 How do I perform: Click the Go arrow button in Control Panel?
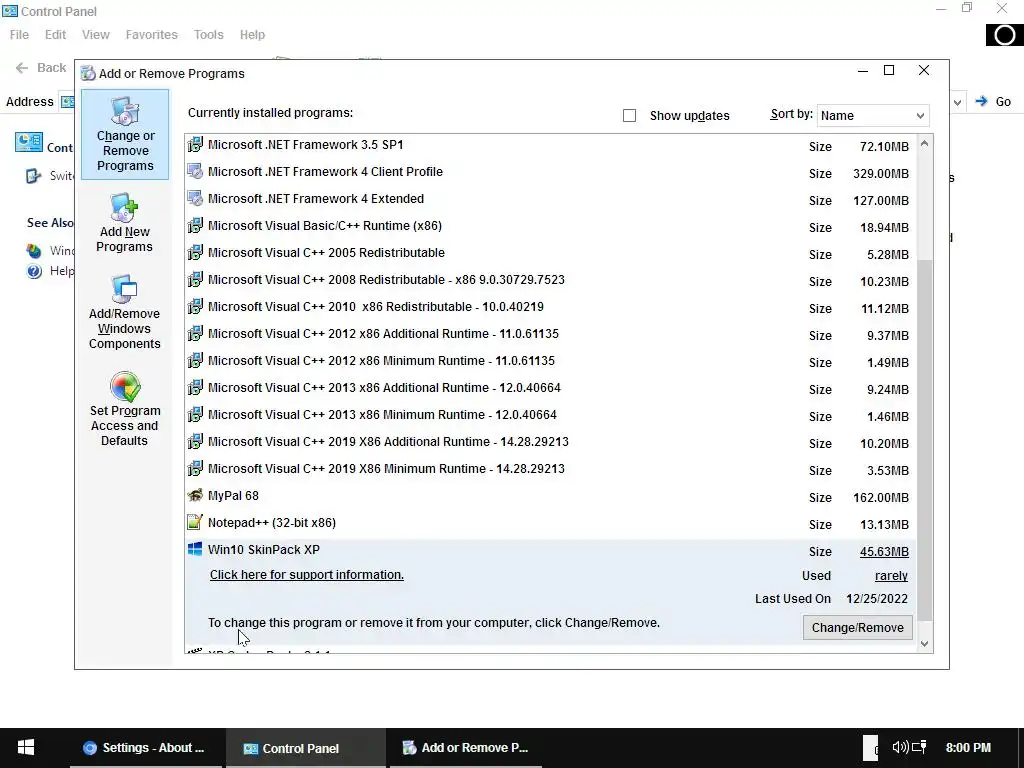pyautogui.click(x=981, y=101)
